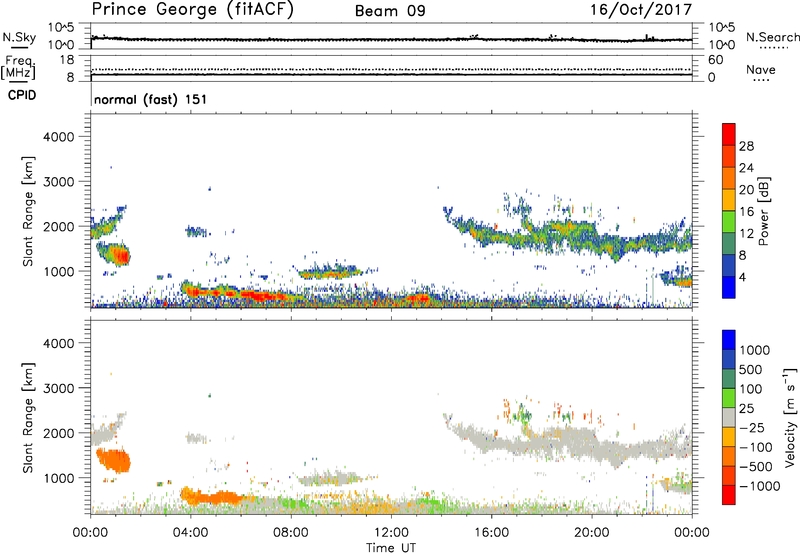
Task: Click the '12:00' time tick label
Action: point(391,533)
